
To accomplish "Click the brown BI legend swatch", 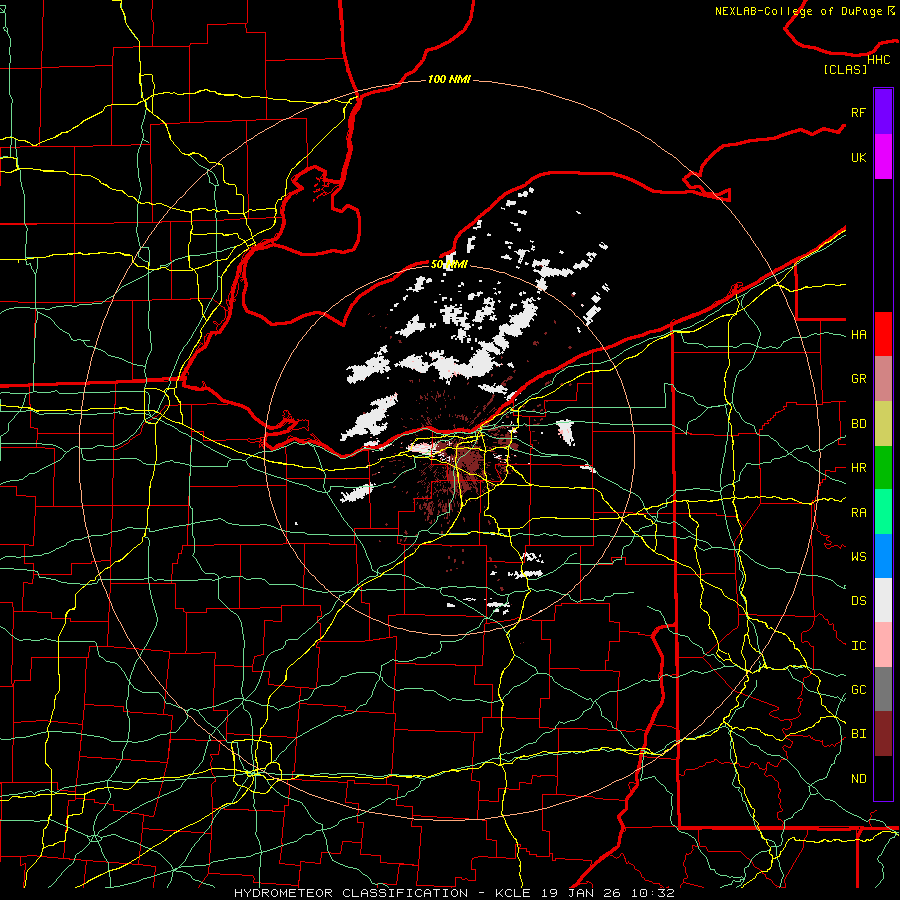I will (x=883, y=734).
